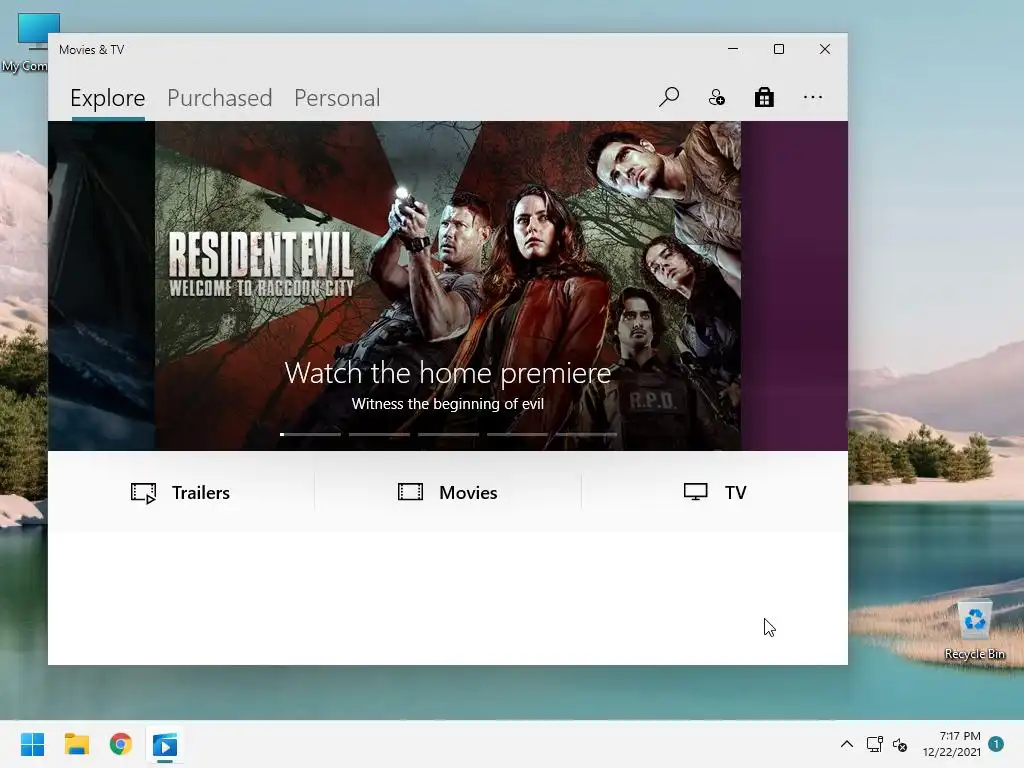Click the Movies & TV taskbar icon
The height and width of the screenshot is (768, 1024).
point(165,744)
